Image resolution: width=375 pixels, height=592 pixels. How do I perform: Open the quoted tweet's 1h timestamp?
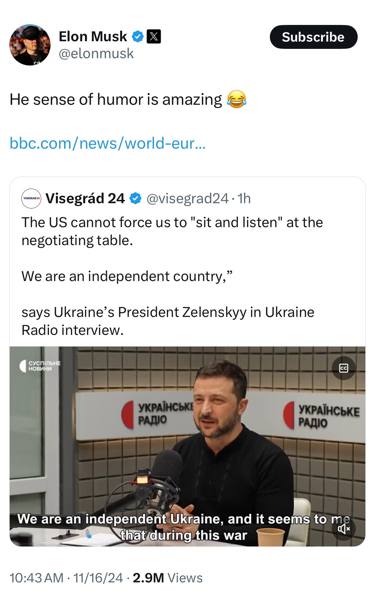(x=244, y=198)
